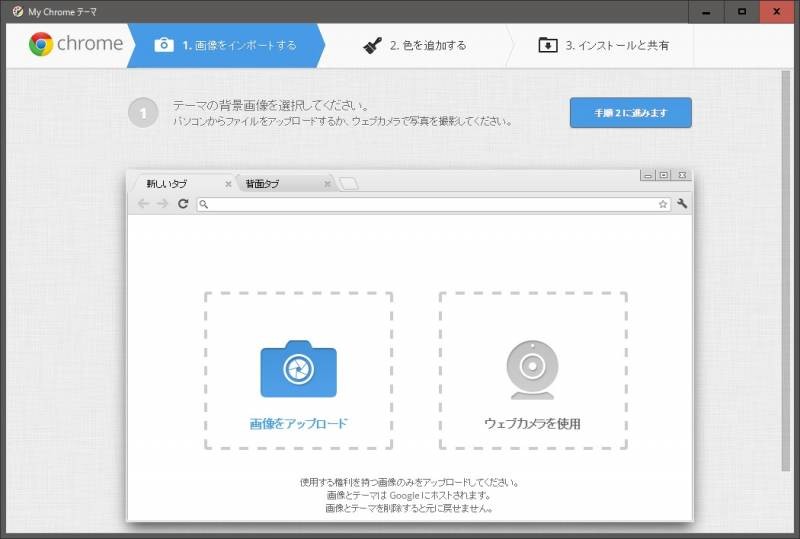This screenshot has width=800, height=539.
Task: Go to step 2 色を追加する tab
Action: tap(415, 45)
